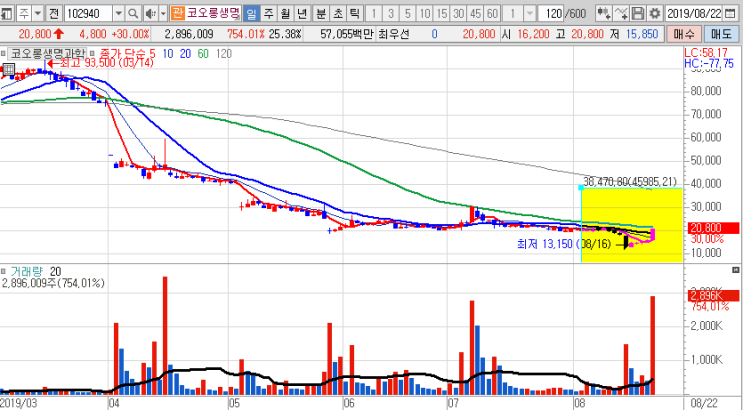This screenshot has width=743, height=410.
Task: Click the stock search magnifier icon
Action: click(x=134, y=13)
